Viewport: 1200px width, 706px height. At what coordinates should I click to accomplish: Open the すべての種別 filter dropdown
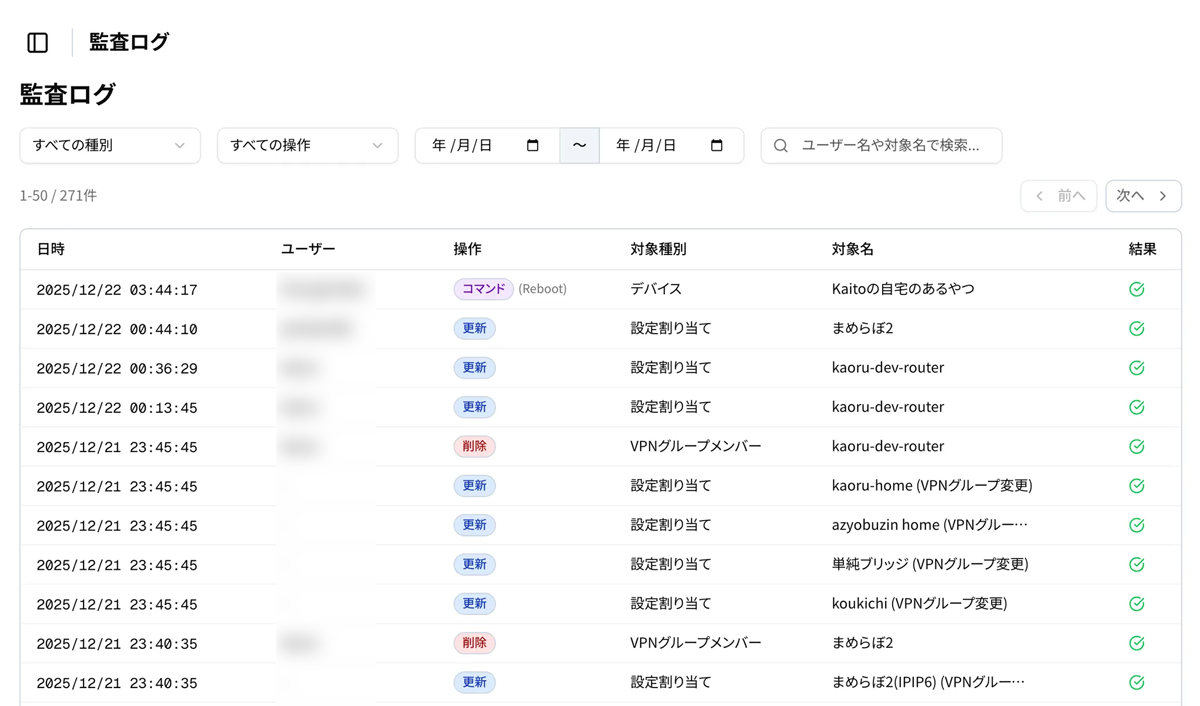[109, 146]
